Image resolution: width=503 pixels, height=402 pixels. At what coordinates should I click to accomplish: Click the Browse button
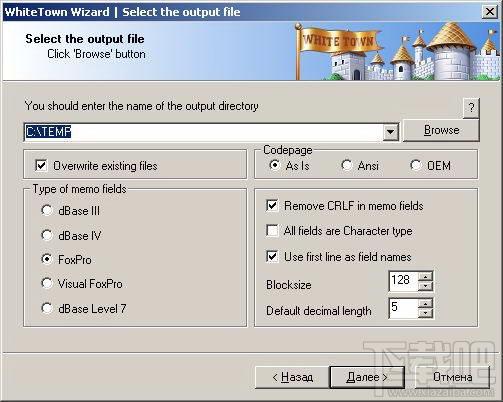[441, 130]
